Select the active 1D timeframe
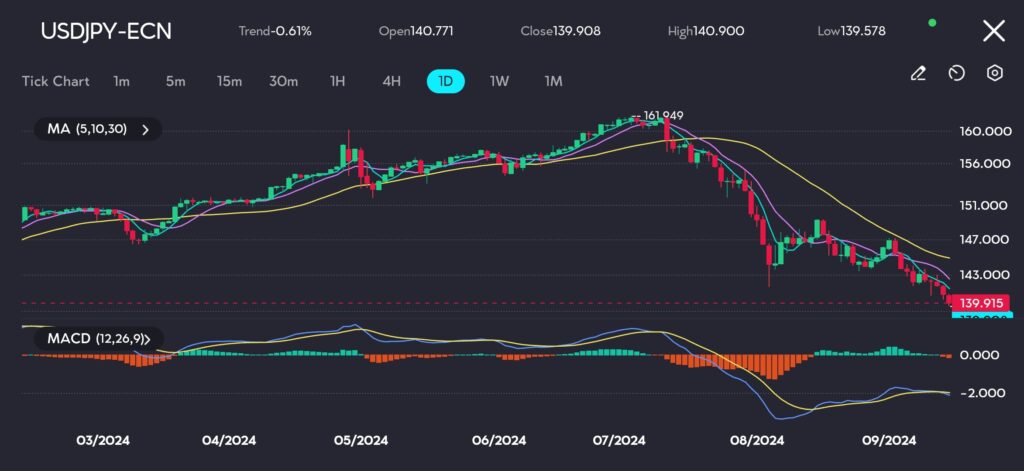 pyautogui.click(x=445, y=81)
